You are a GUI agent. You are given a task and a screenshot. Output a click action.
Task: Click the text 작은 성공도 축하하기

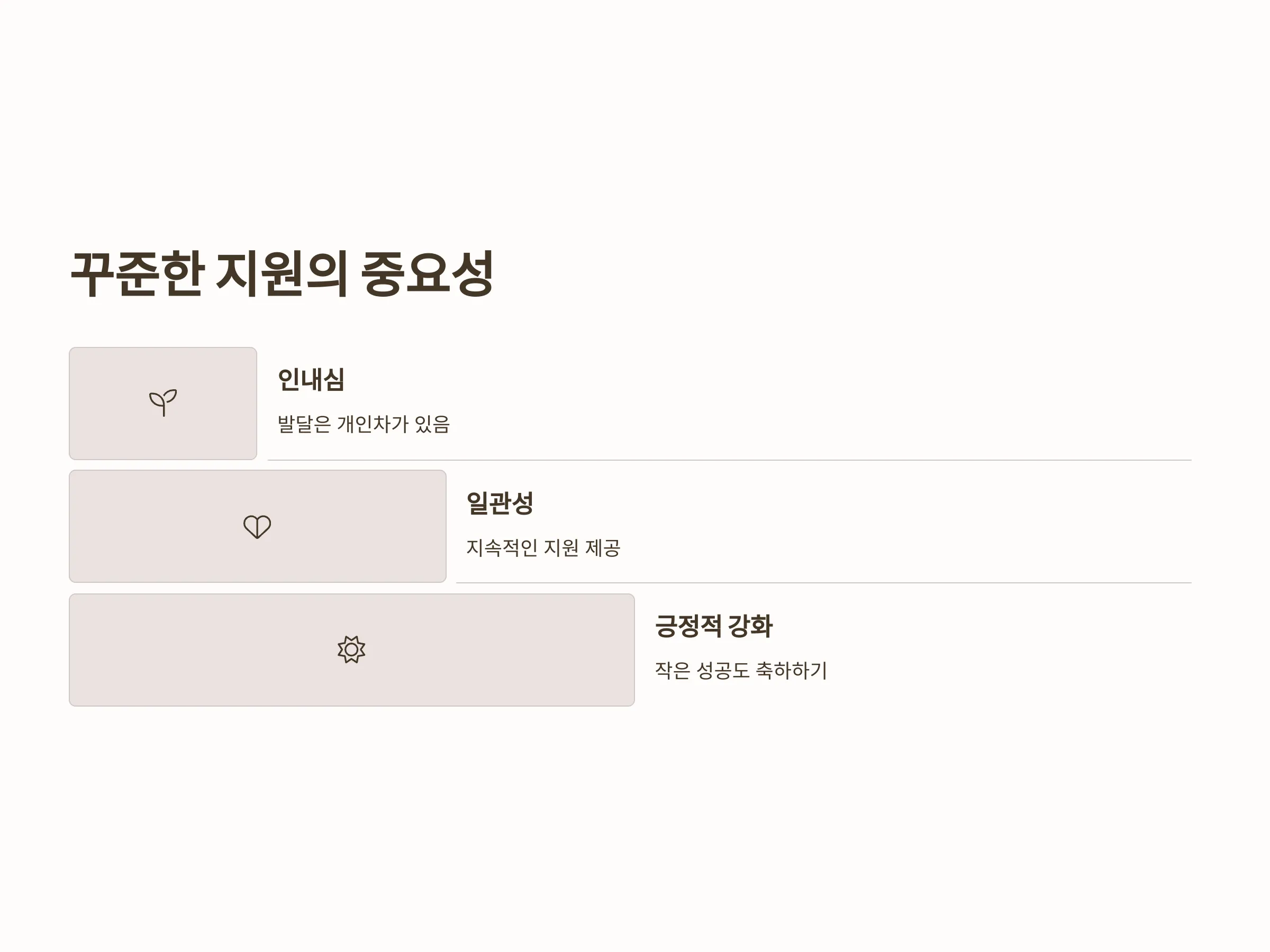coord(741,670)
